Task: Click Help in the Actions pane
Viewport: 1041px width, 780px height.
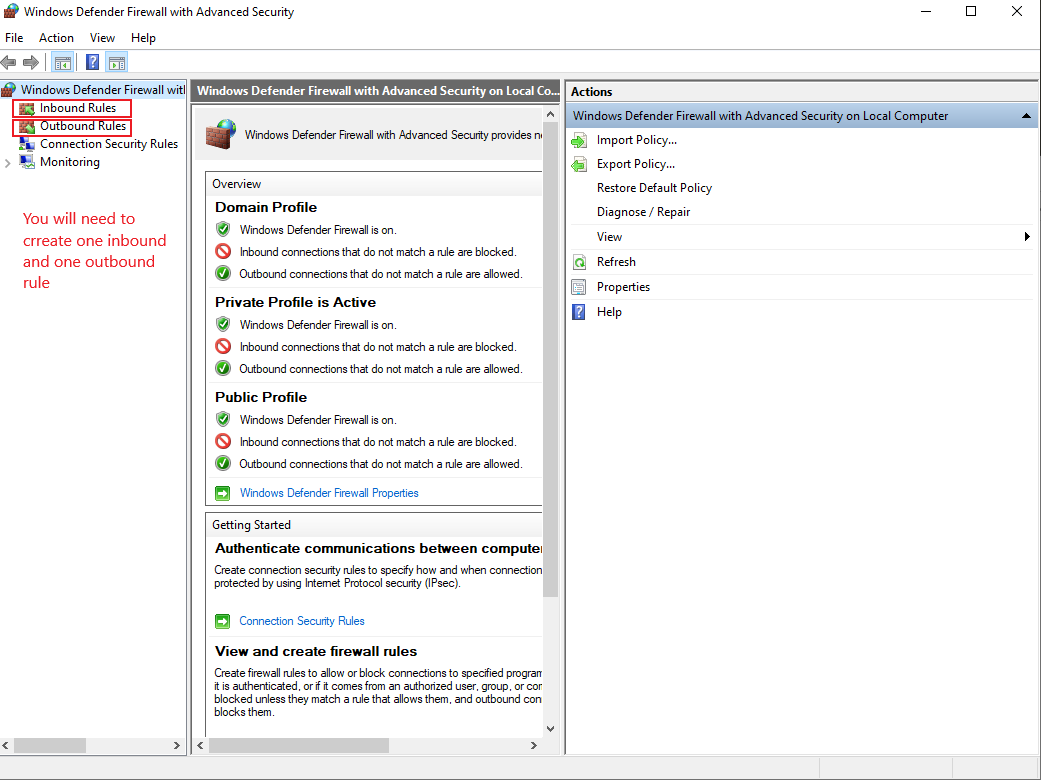Action: click(609, 312)
